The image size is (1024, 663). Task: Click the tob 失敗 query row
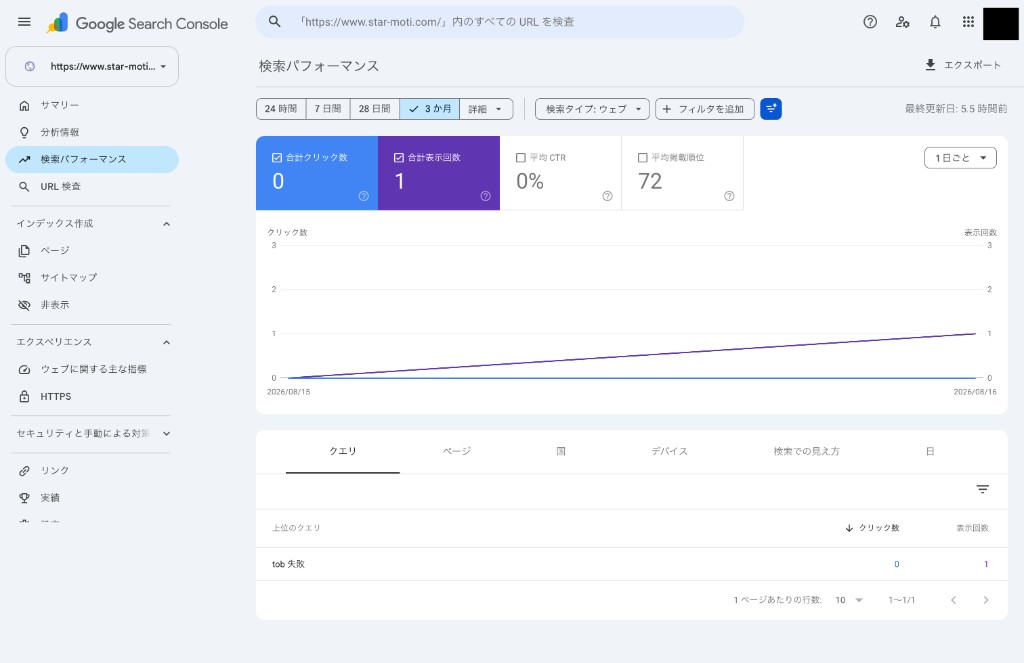[x=632, y=564]
